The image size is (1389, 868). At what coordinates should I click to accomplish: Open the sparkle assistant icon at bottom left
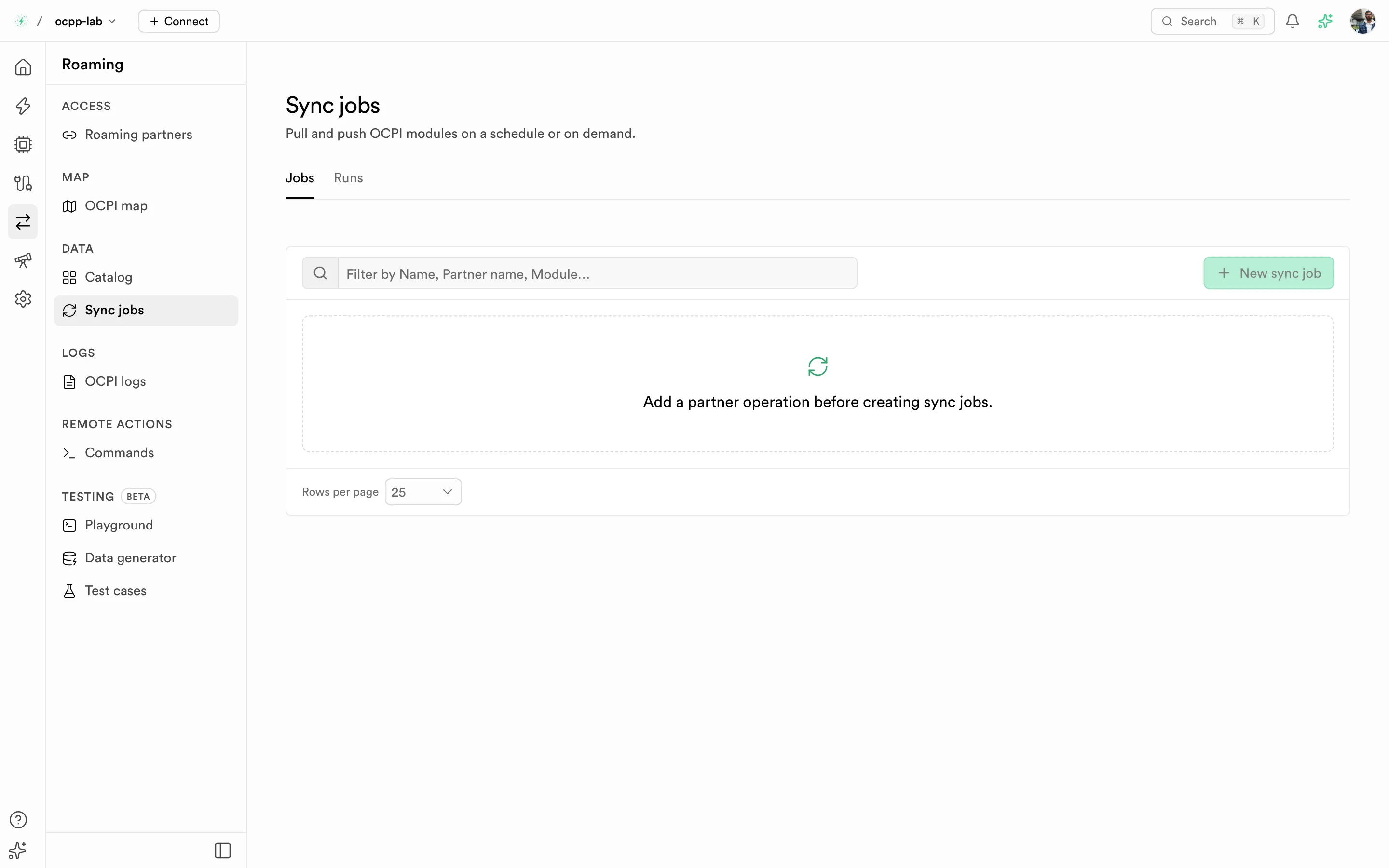point(18,850)
